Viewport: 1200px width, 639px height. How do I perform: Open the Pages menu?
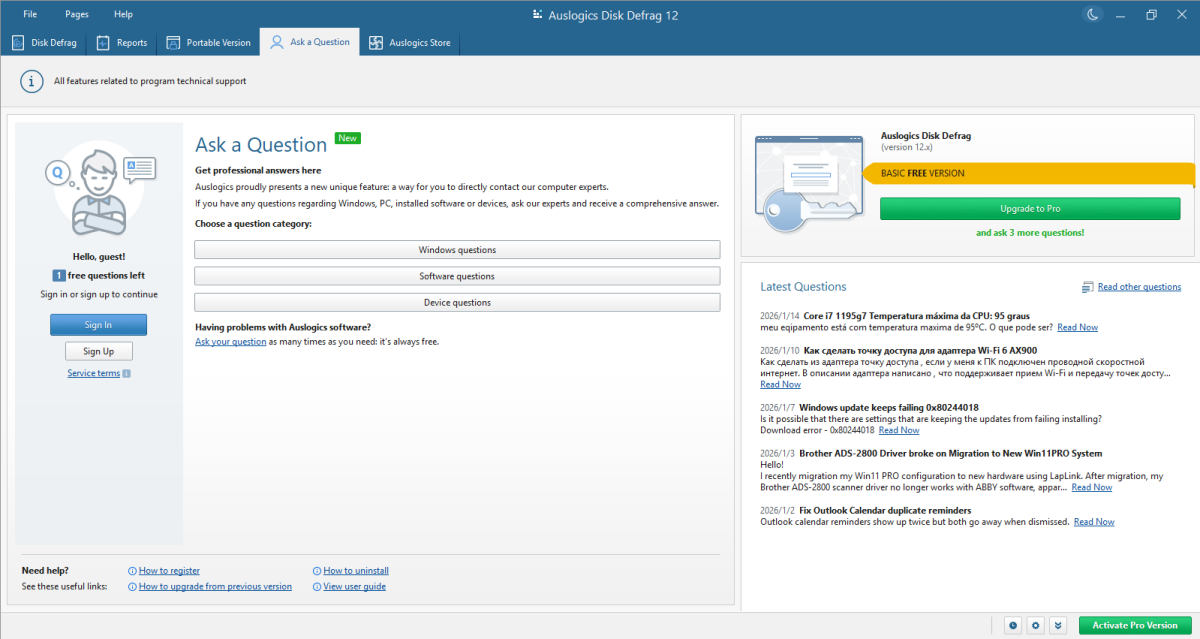tap(77, 14)
